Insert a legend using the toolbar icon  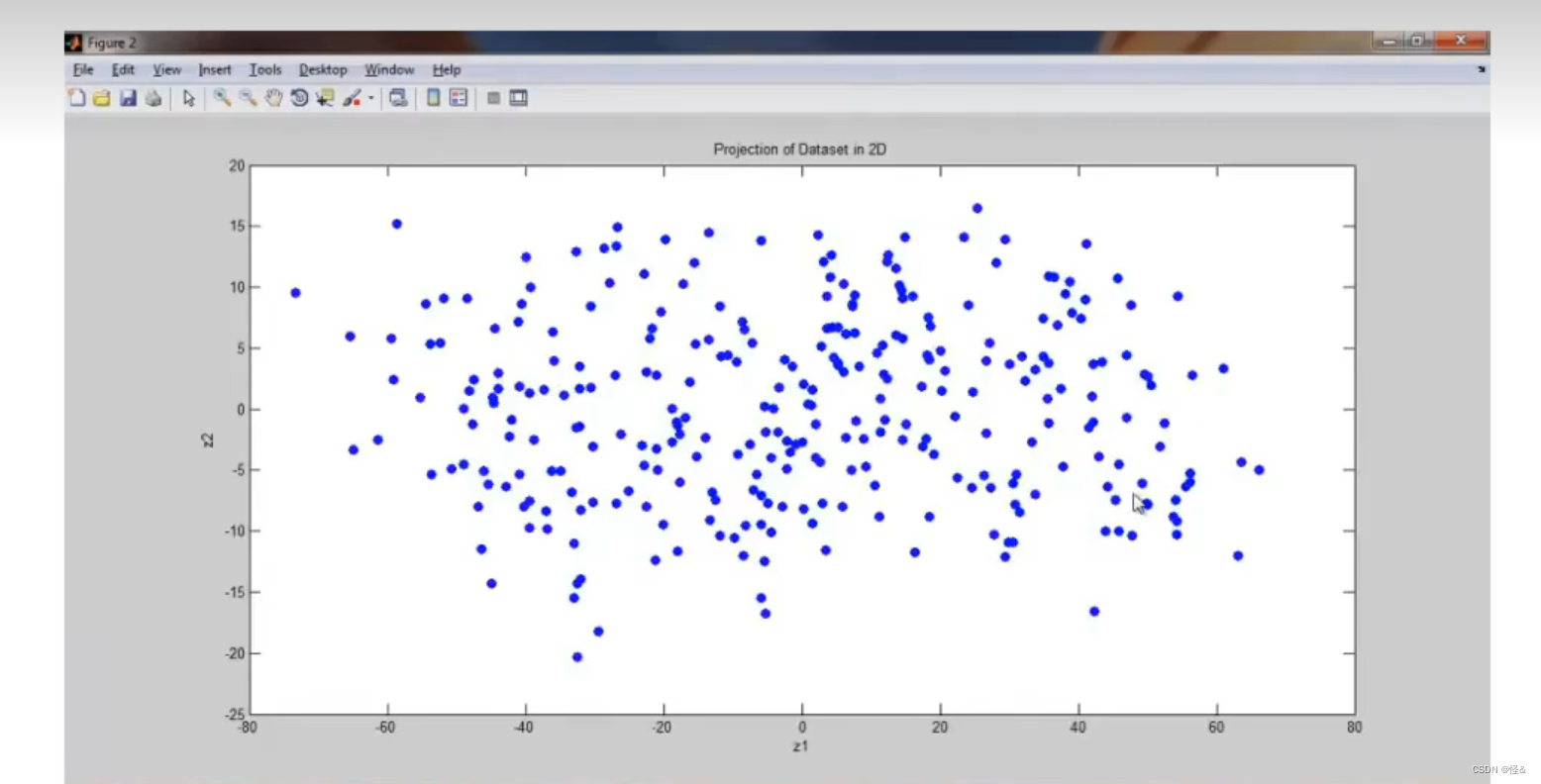click(459, 98)
